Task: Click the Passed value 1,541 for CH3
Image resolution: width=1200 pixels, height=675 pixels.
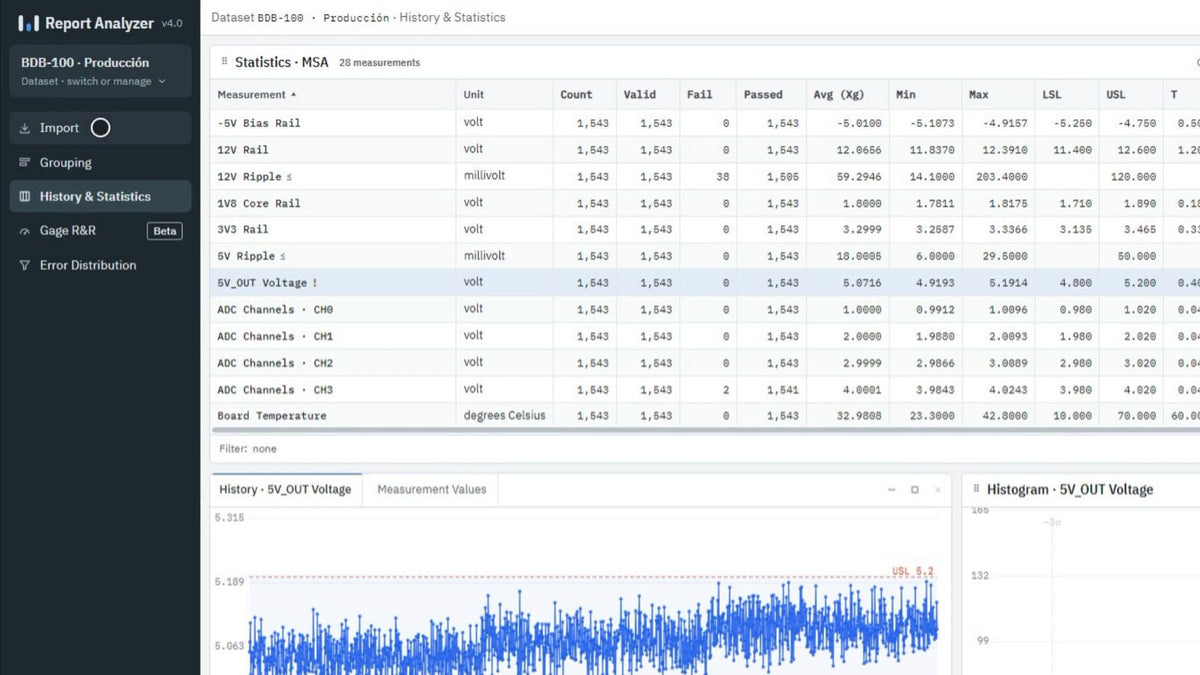Action: point(782,390)
